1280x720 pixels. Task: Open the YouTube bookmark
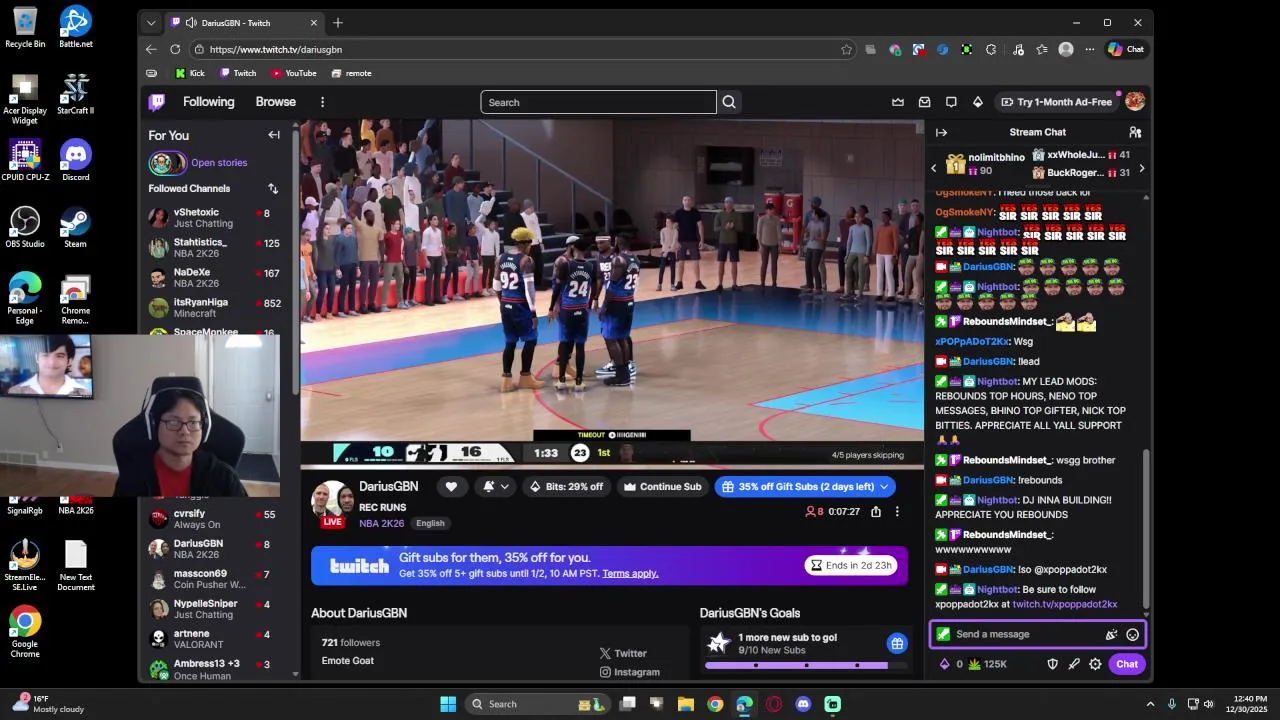(x=293, y=73)
